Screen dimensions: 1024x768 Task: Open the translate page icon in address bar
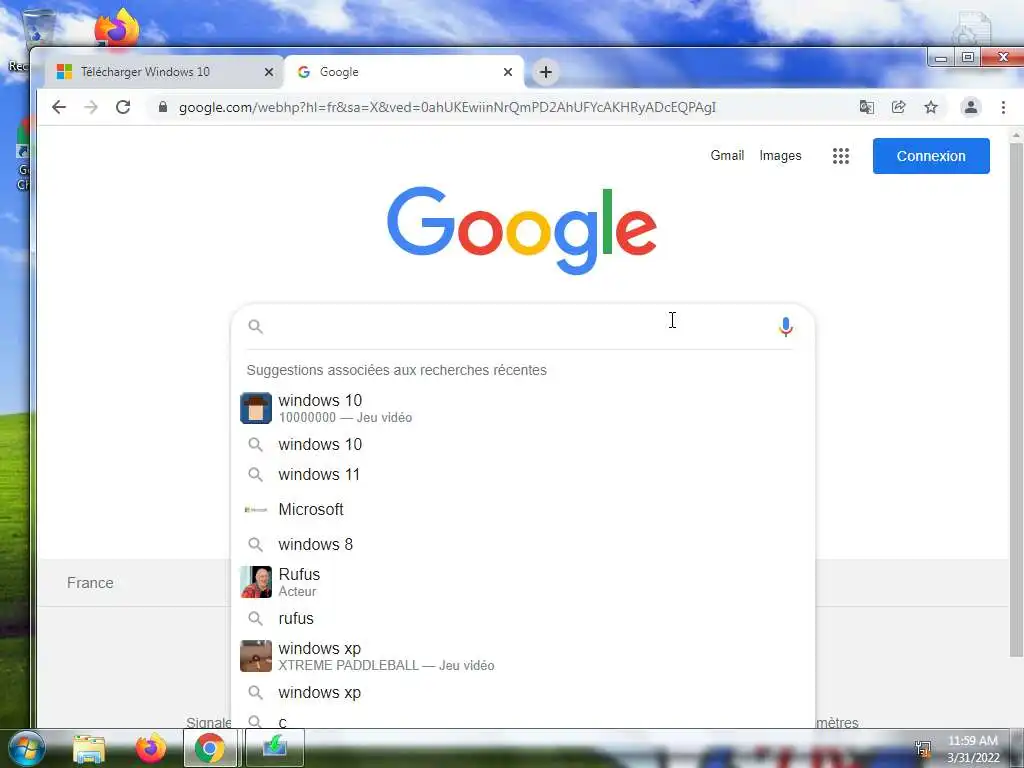click(867, 107)
